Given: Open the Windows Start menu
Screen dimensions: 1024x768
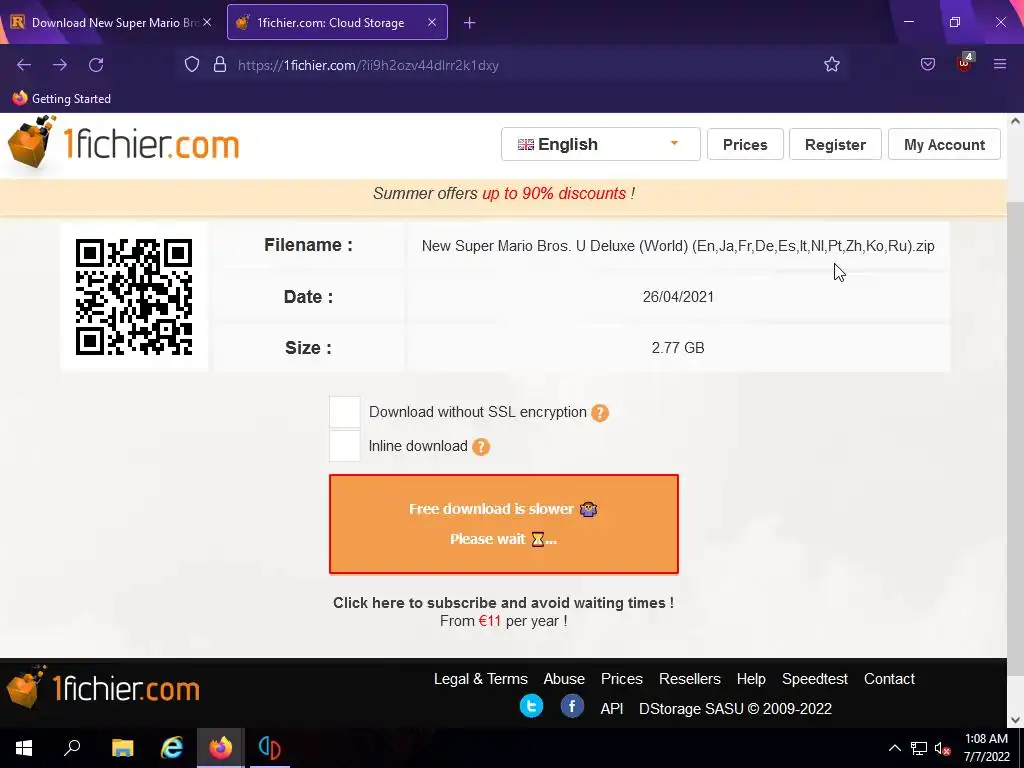Looking at the screenshot, I should 24,748.
